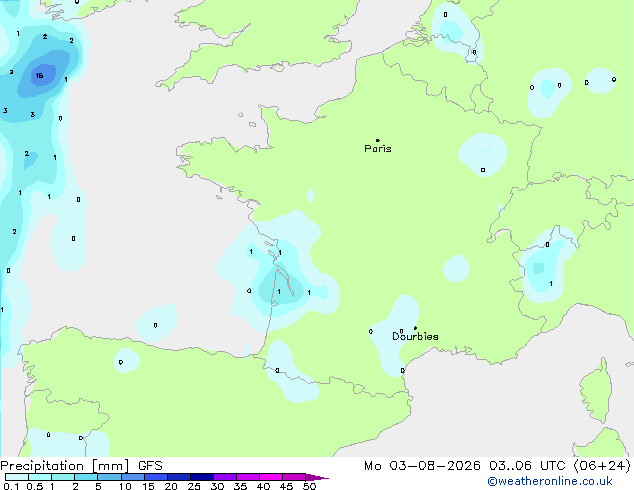
Task: Click the Precipitation [mm] GFS title
Action: (x=81, y=466)
